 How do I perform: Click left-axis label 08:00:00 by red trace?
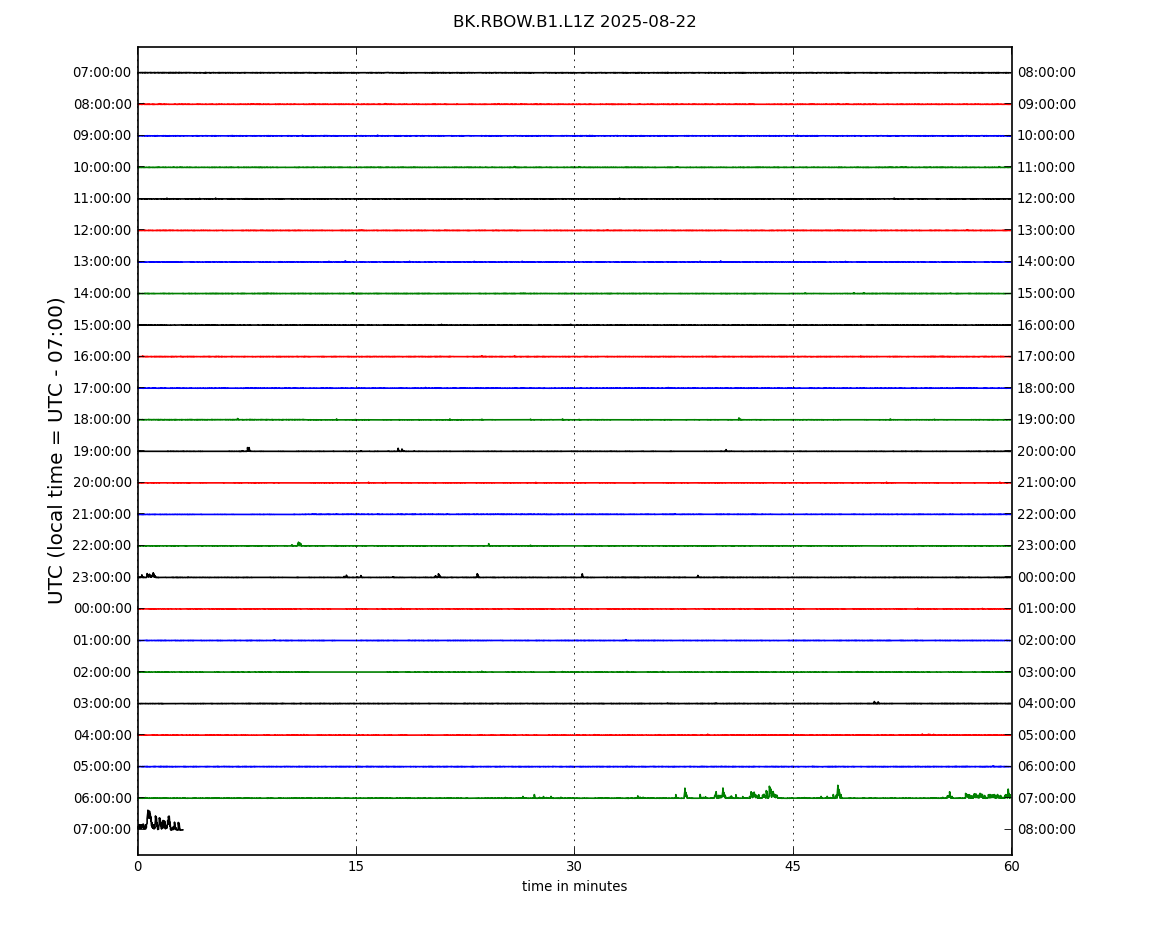click(x=103, y=104)
